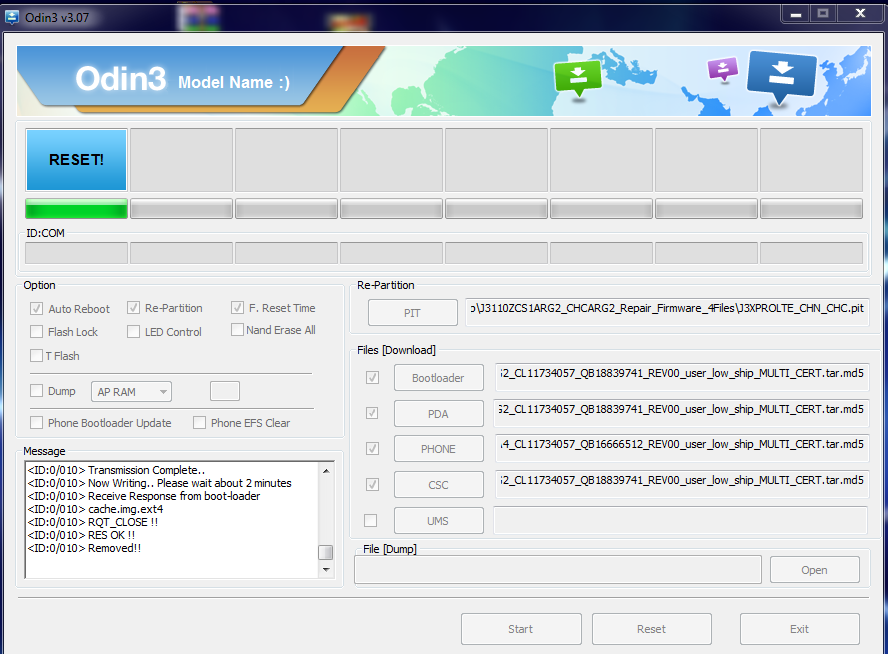Check the T Flash option
Viewport: 888px width, 654px height.
coord(36,356)
